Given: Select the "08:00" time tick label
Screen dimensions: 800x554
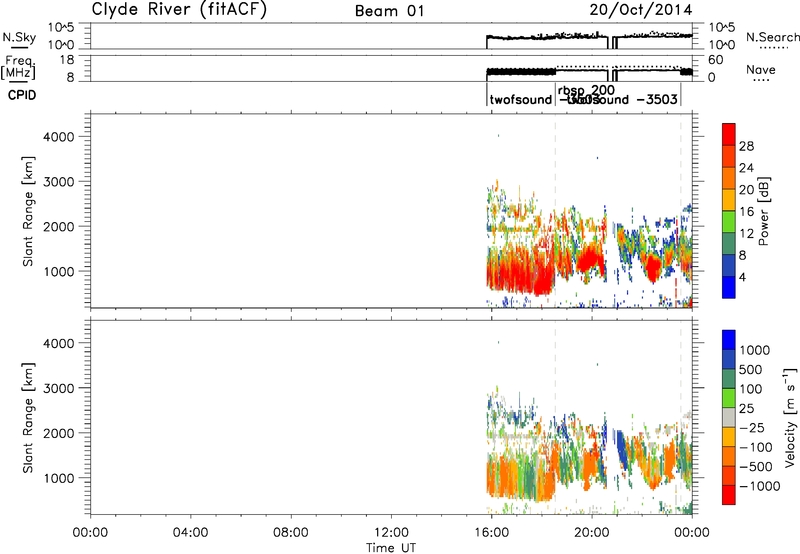Looking at the screenshot, I should point(291,533).
